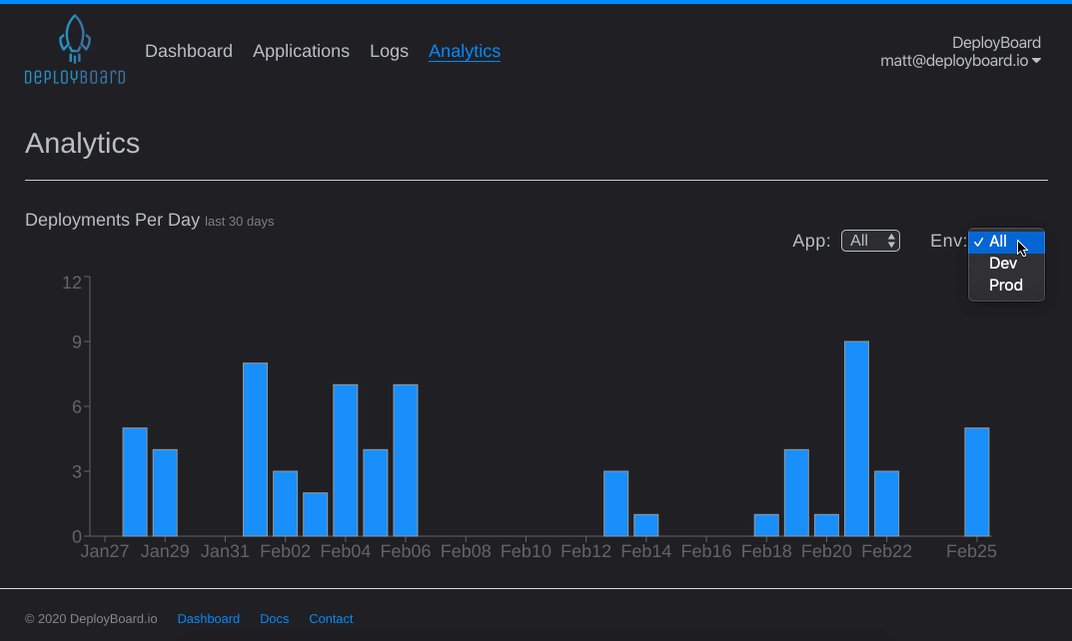The width and height of the screenshot is (1072, 641).
Task: Click the bar above Feb13 label
Action: tap(616, 504)
